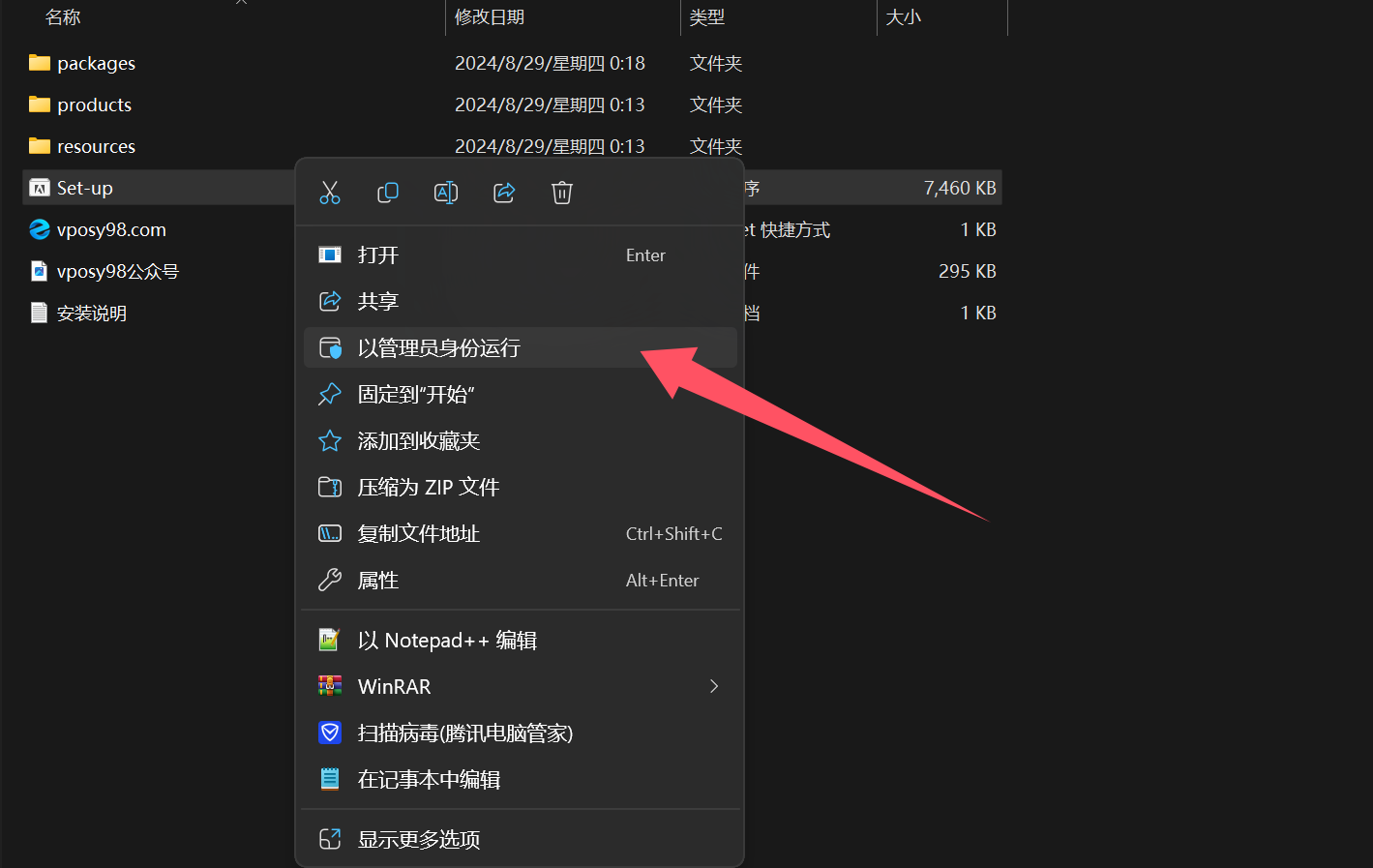Add to favorites with 添加到收藏夹

(419, 441)
